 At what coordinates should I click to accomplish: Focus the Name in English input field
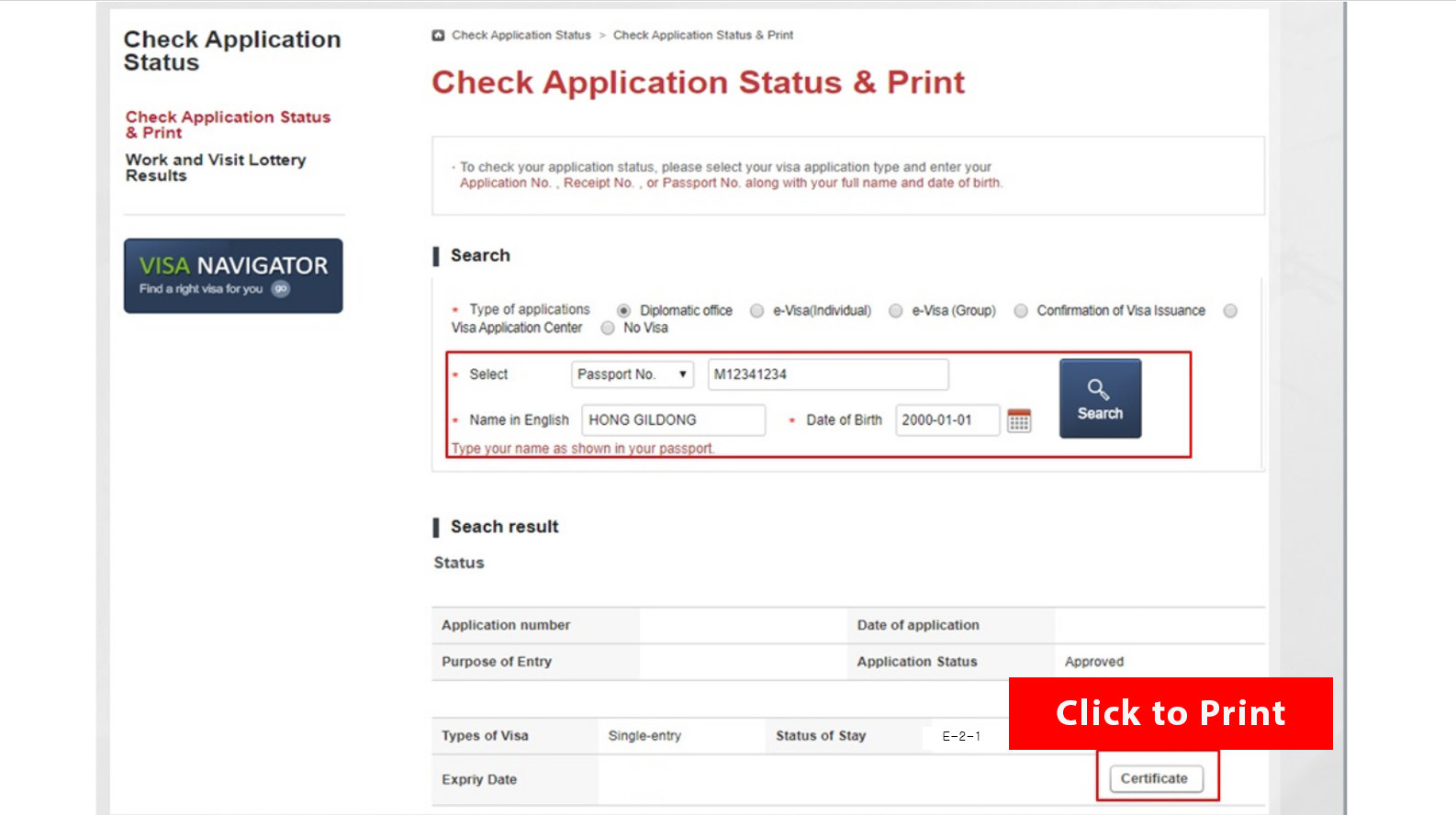[x=673, y=420]
